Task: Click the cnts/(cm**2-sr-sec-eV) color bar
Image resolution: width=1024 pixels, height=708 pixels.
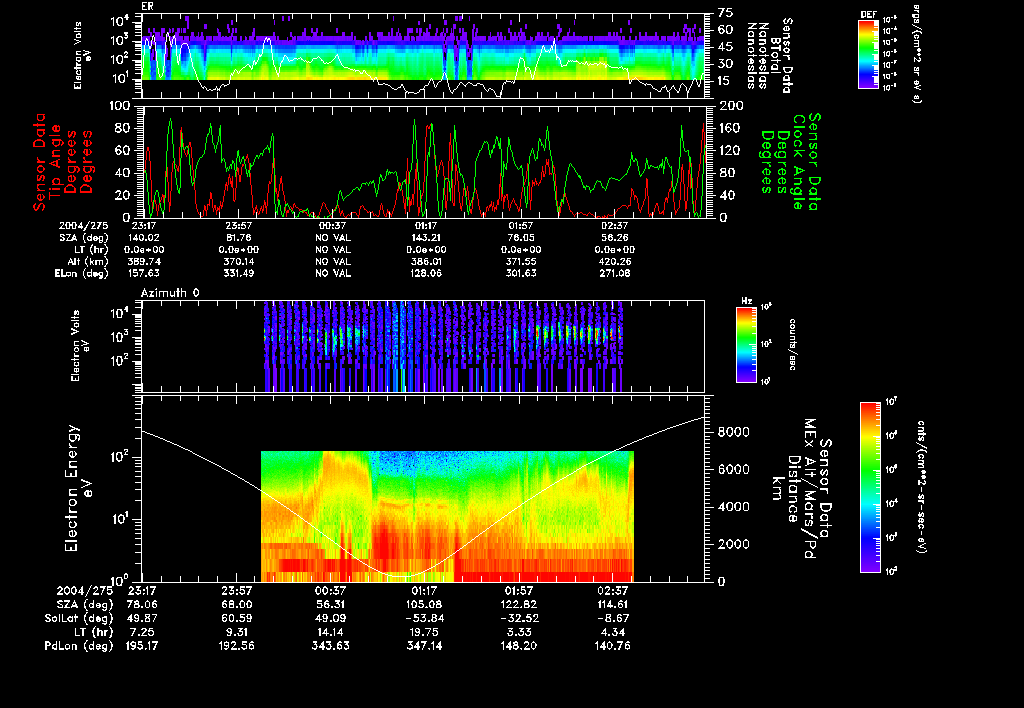Action: click(x=870, y=487)
